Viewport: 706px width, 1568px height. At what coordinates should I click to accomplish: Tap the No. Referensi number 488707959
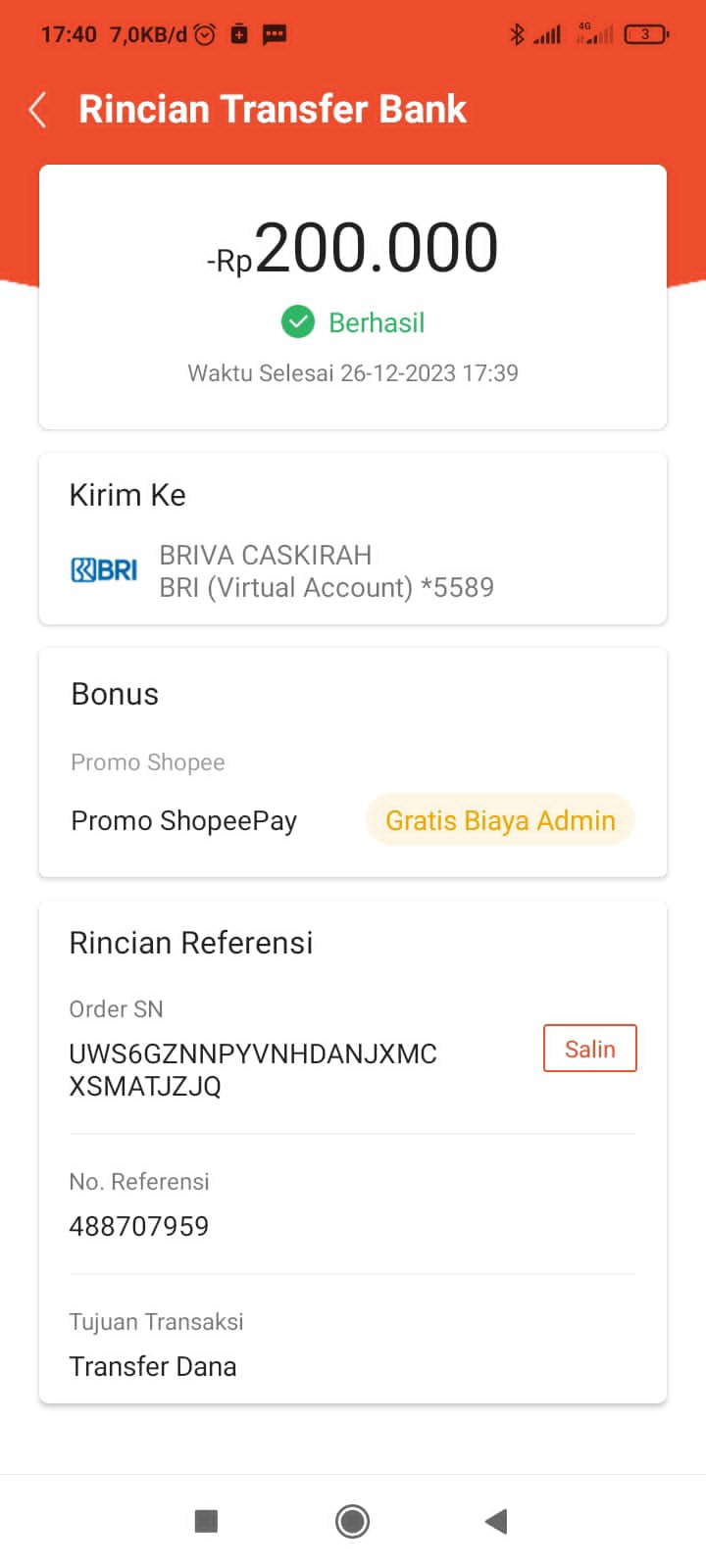point(139,1226)
